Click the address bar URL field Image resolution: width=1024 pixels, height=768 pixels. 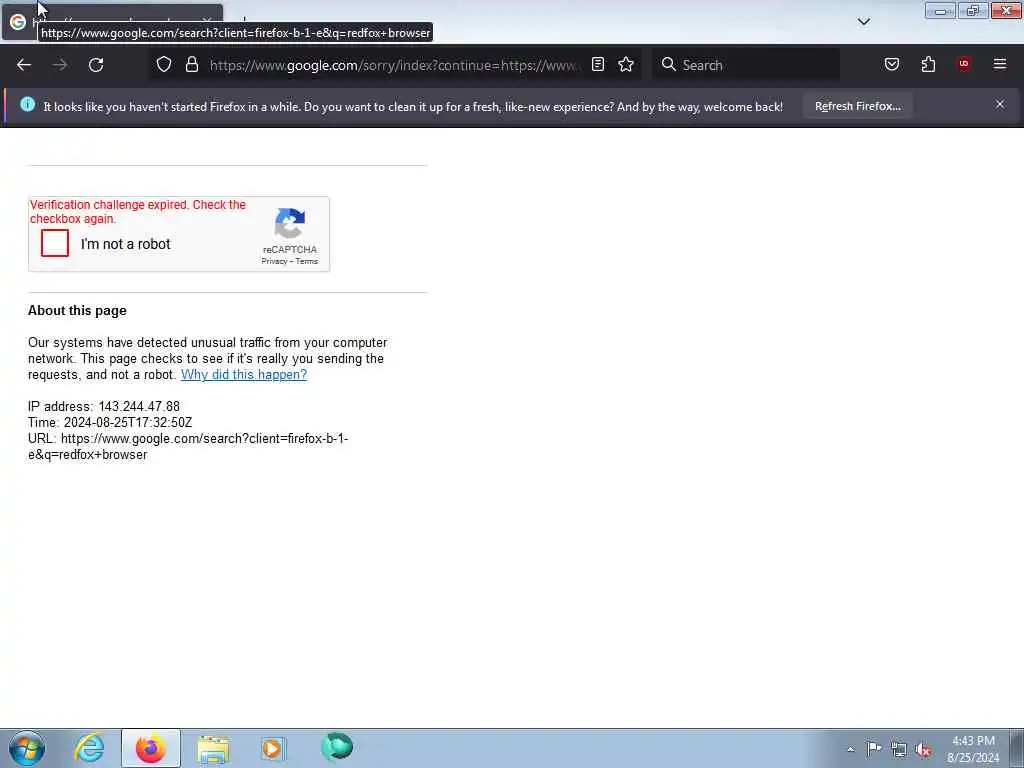[x=394, y=65]
